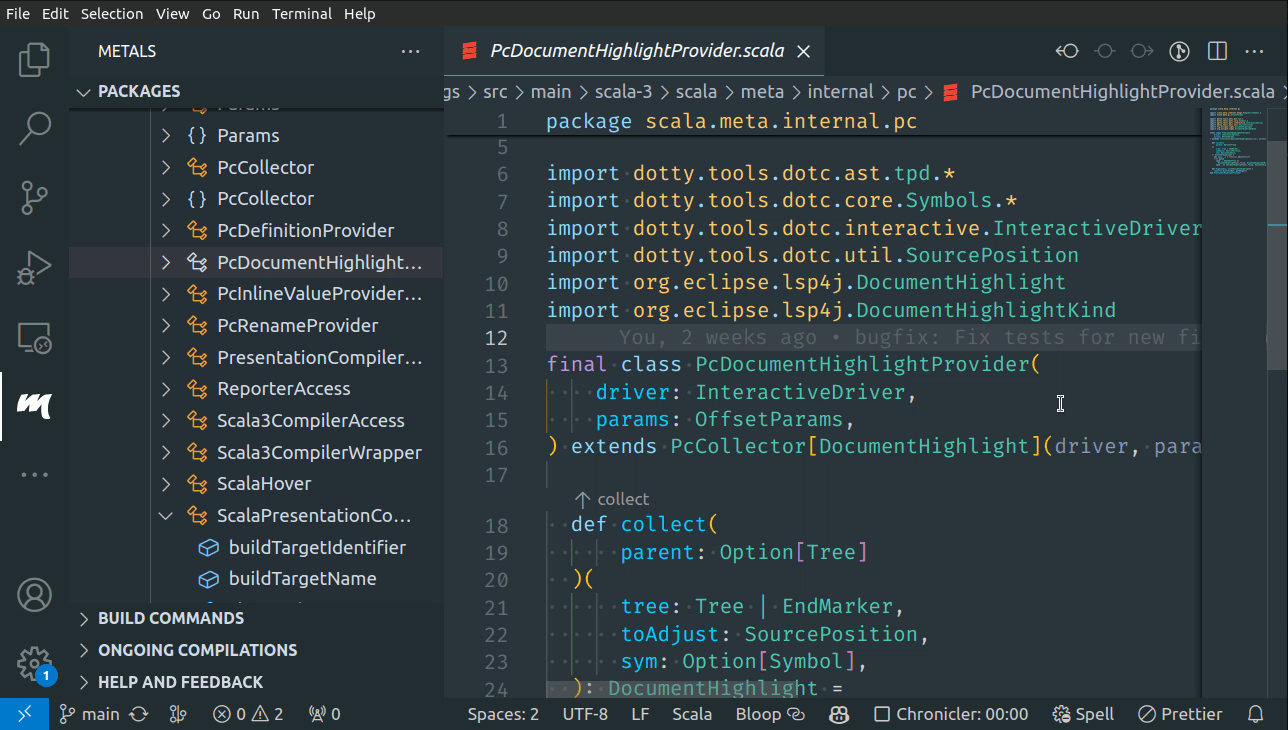This screenshot has height=730, width=1288.
Task: Click the Bloop build server status
Action: [x=770, y=714]
